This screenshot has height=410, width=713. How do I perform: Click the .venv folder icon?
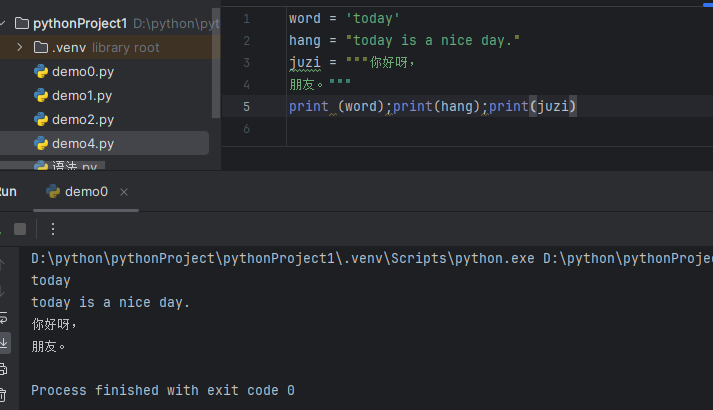point(41,47)
